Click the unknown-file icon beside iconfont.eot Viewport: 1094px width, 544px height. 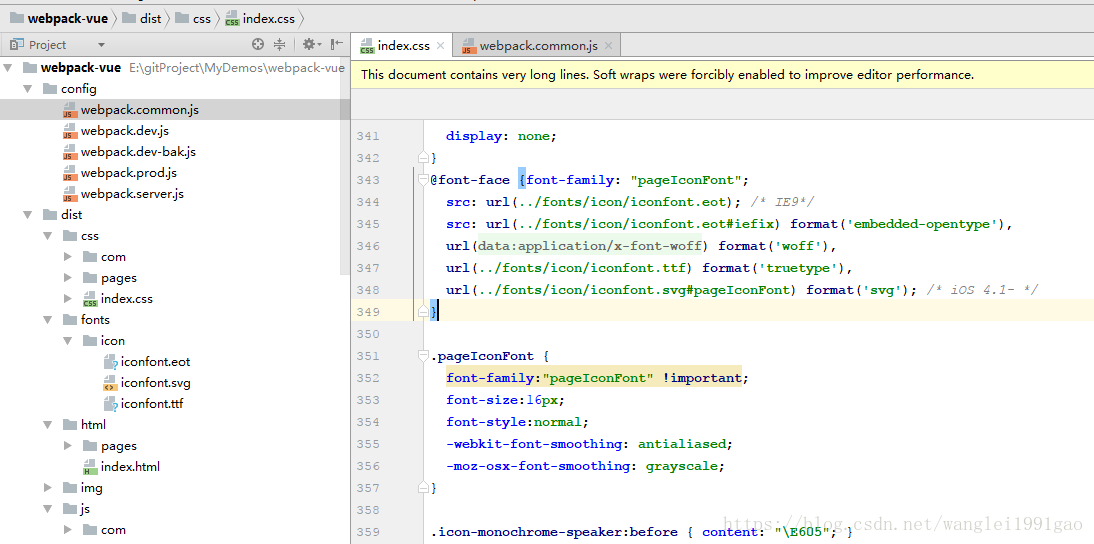pyautogui.click(x=110, y=362)
